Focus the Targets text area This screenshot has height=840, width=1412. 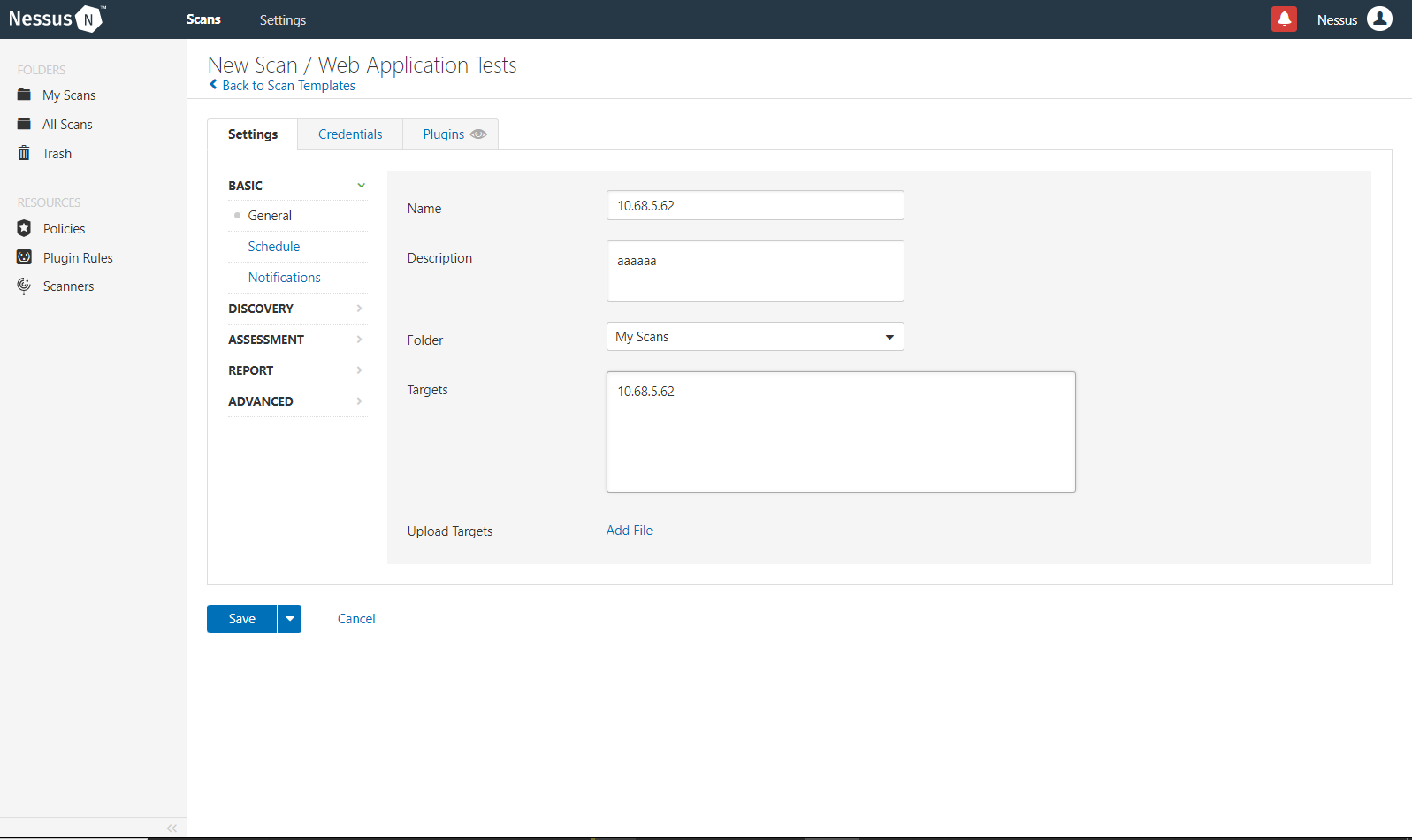pyautogui.click(x=841, y=431)
